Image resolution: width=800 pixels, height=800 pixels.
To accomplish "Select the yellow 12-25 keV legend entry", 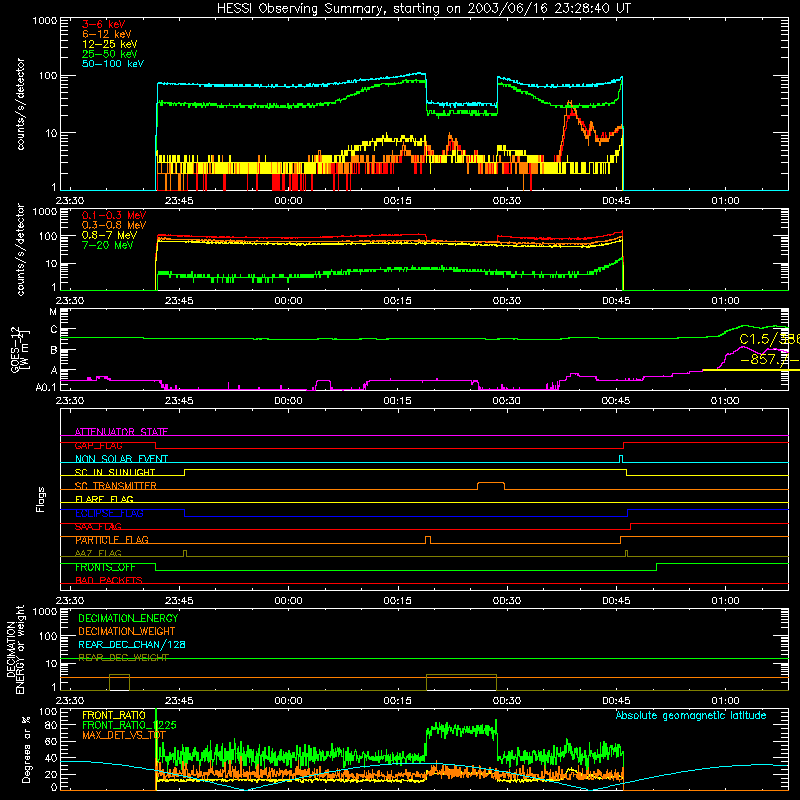I will click(110, 44).
